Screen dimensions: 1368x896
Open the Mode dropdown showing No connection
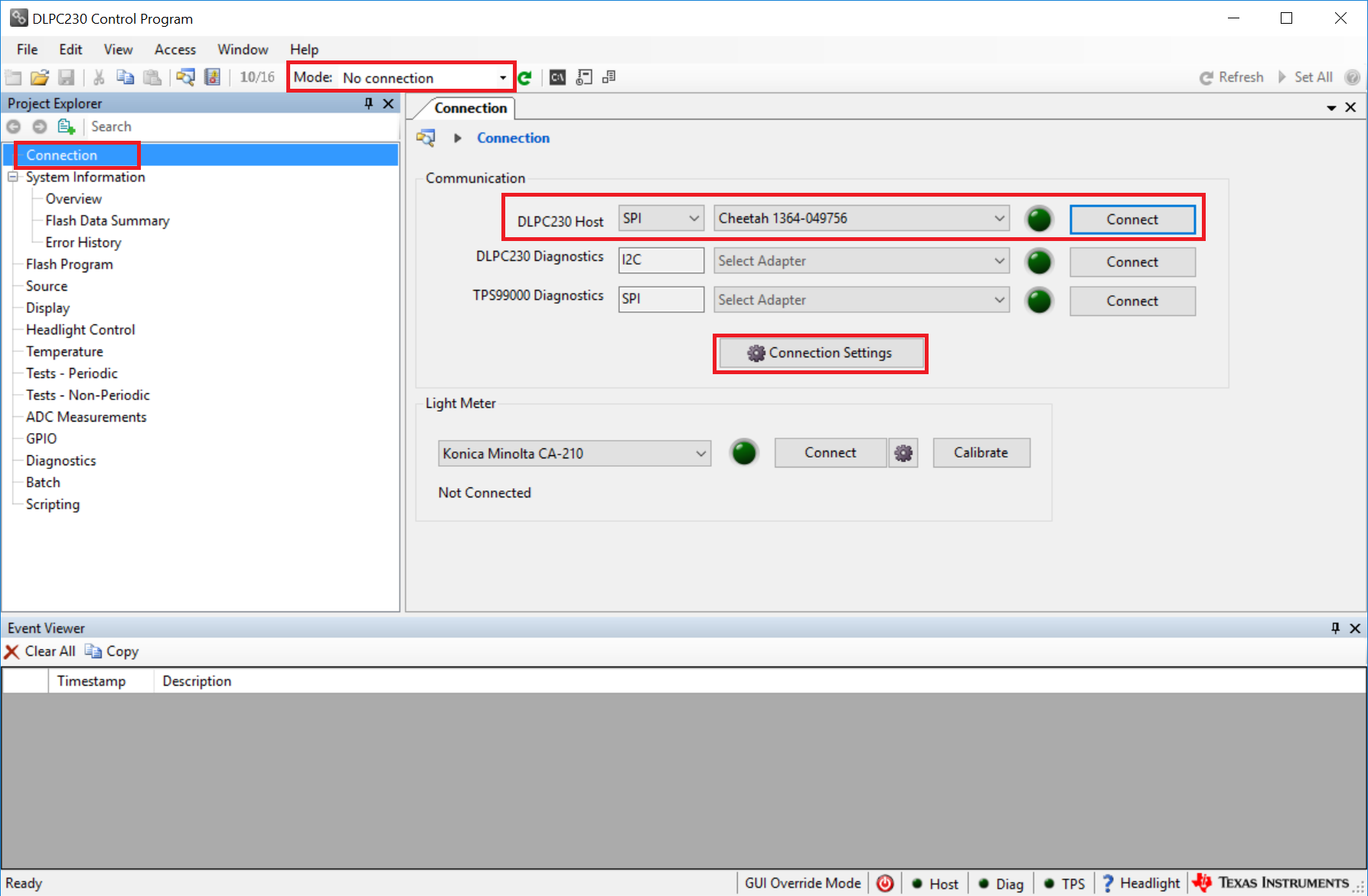pyautogui.click(x=425, y=77)
